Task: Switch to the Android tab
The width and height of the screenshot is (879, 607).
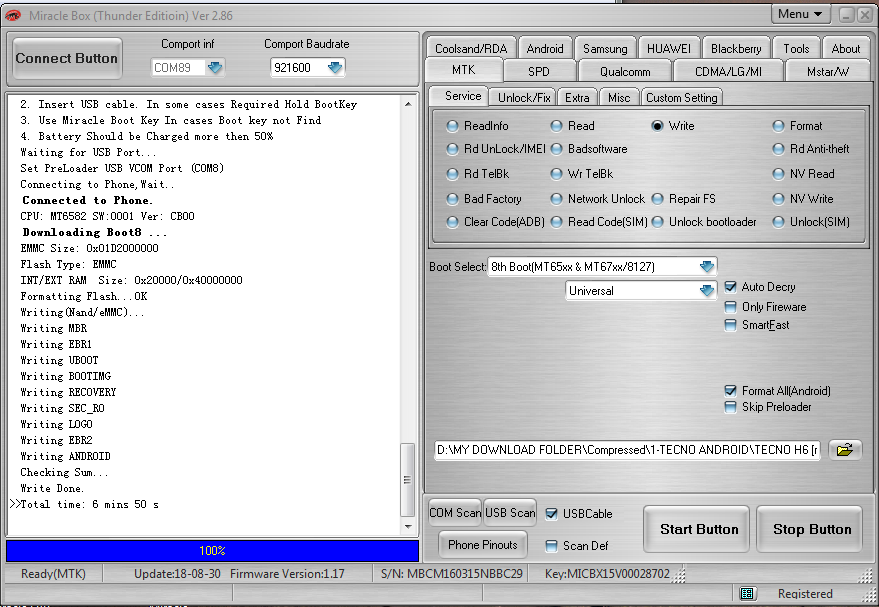Action: 544,48
